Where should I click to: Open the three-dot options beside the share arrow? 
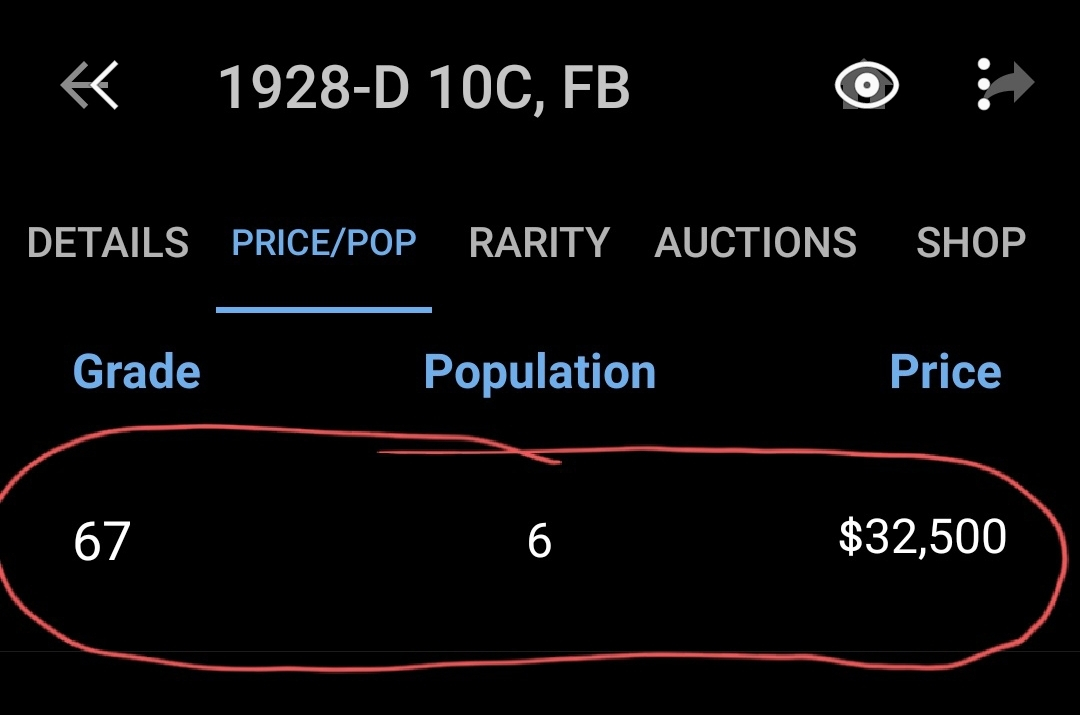tap(984, 84)
